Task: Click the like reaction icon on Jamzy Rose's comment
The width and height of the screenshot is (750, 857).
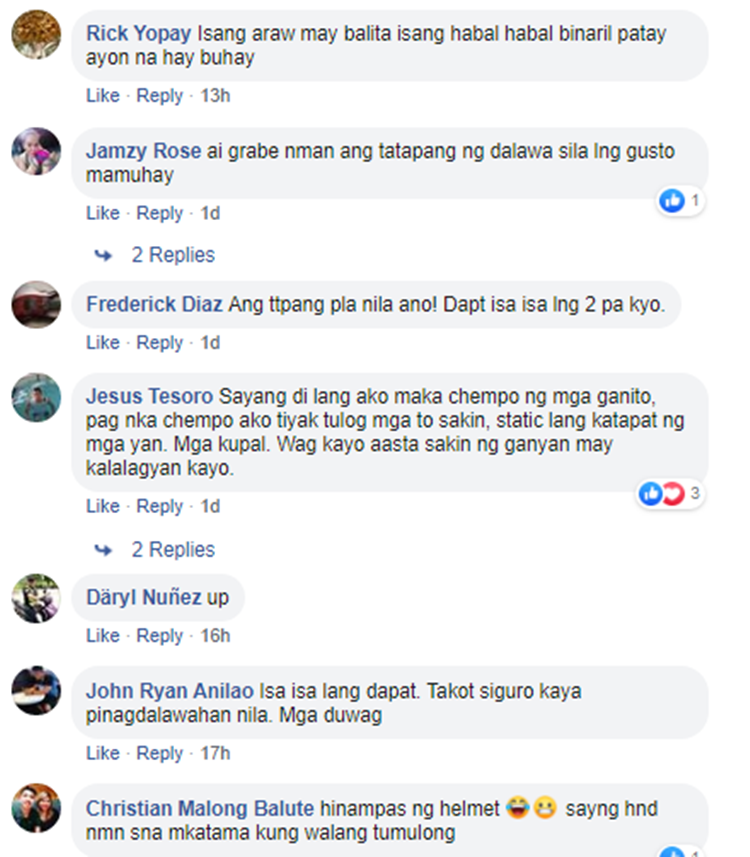Action: [x=672, y=201]
